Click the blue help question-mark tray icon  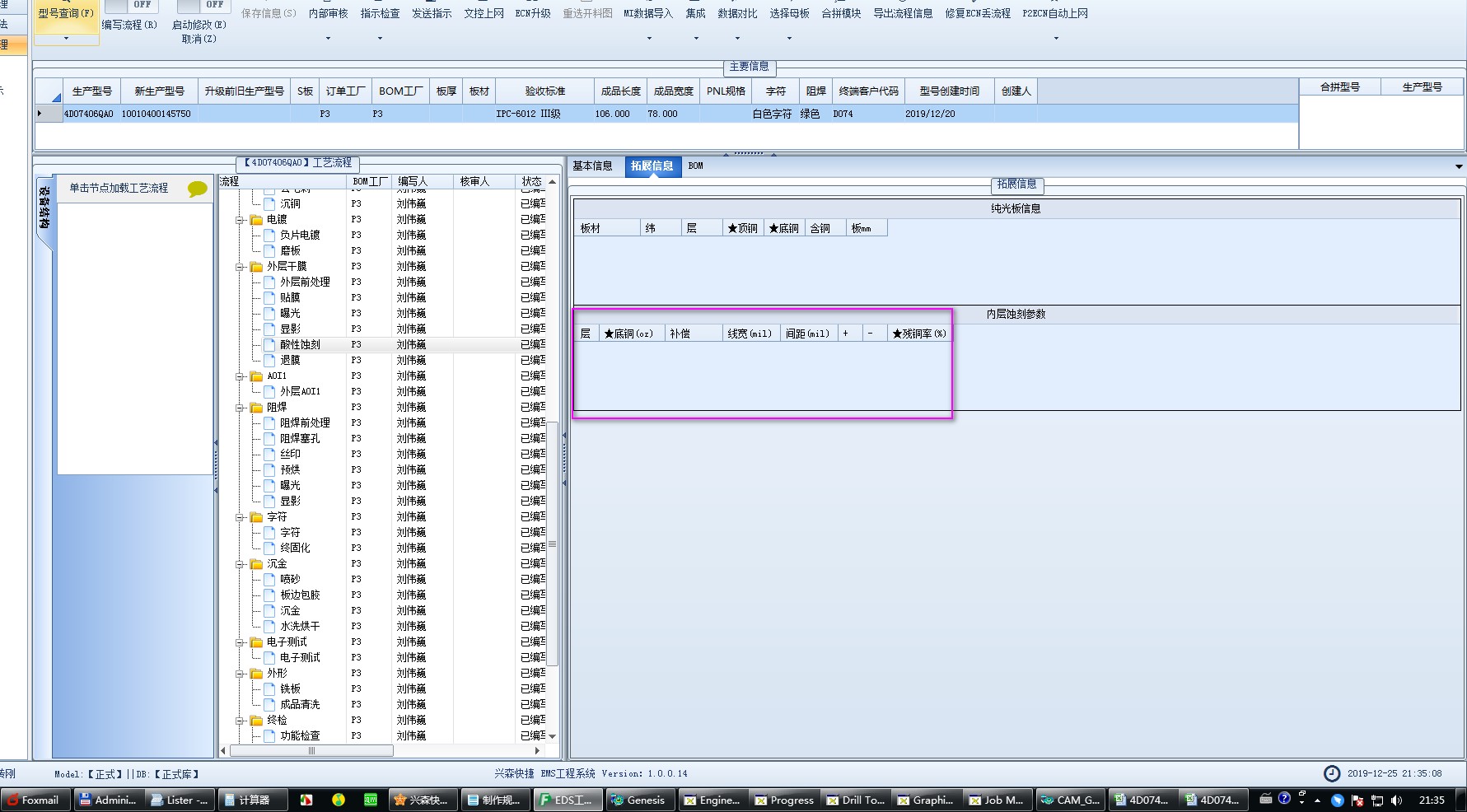1284,798
